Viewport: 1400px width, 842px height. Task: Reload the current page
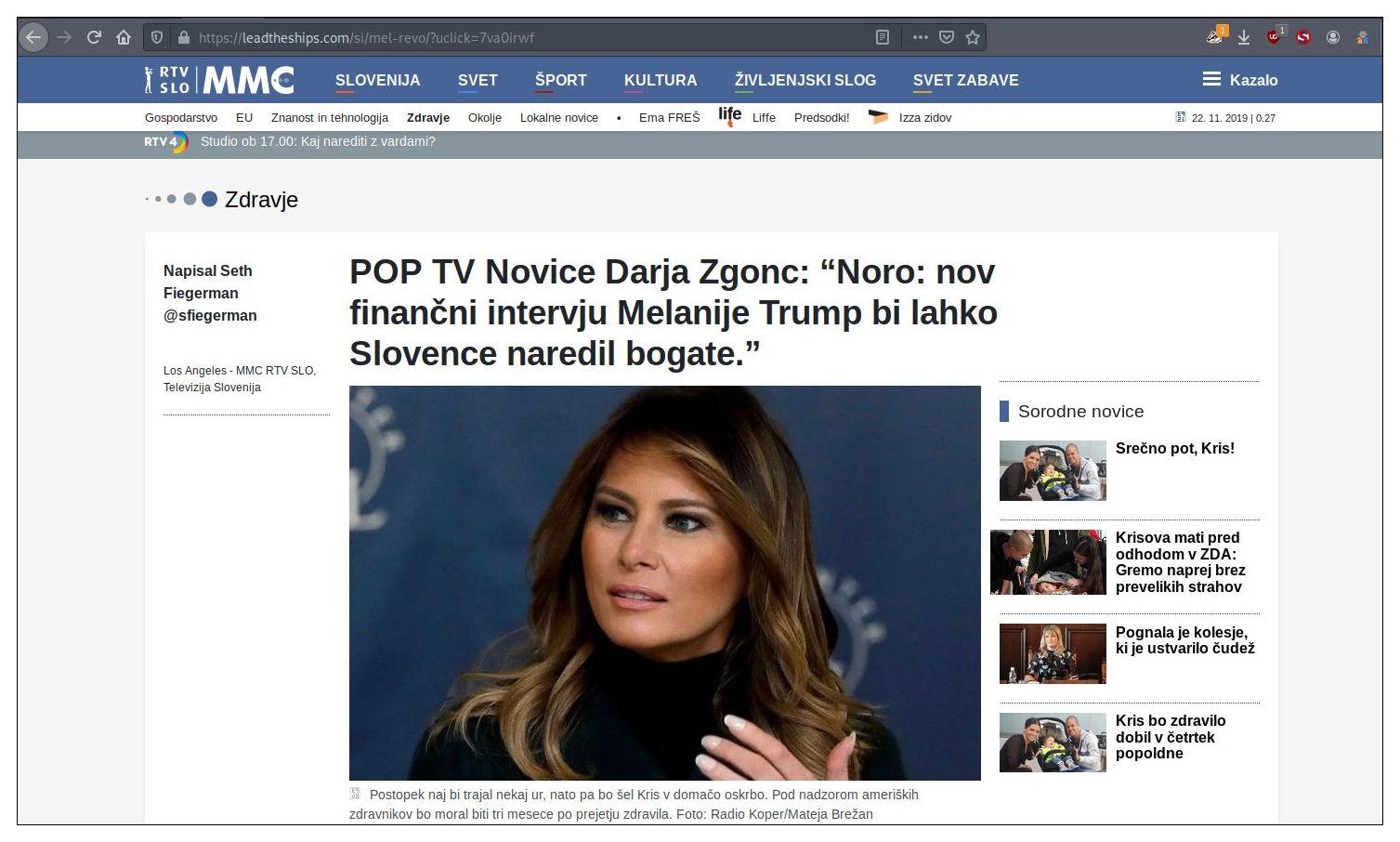(x=94, y=37)
